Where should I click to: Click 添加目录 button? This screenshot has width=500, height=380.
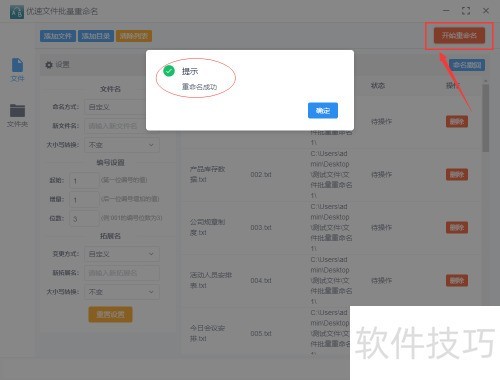click(96, 36)
